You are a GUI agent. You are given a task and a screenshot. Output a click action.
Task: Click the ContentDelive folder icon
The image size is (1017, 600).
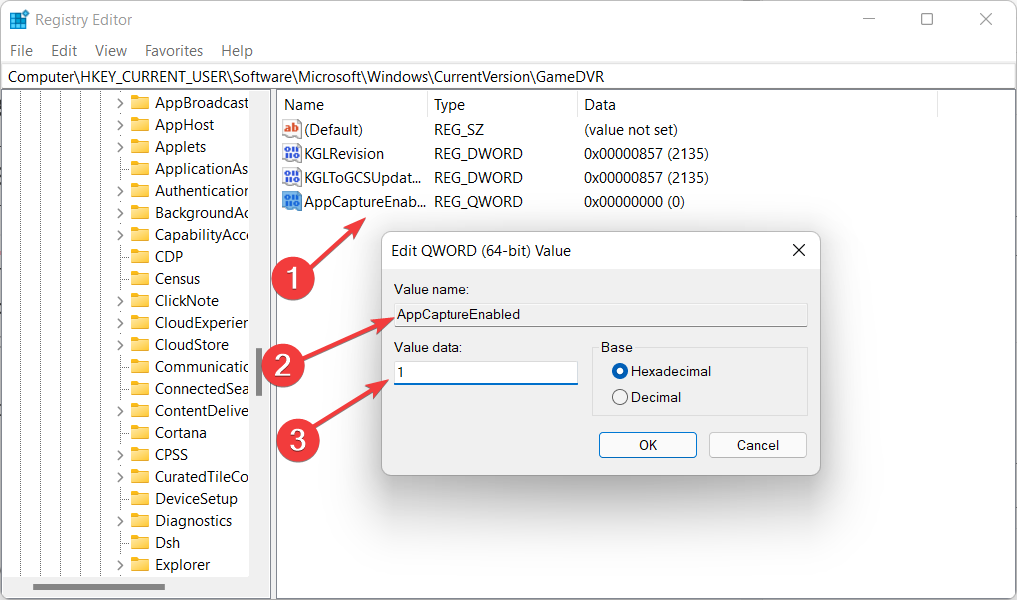pyautogui.click(x=140, y=411)
